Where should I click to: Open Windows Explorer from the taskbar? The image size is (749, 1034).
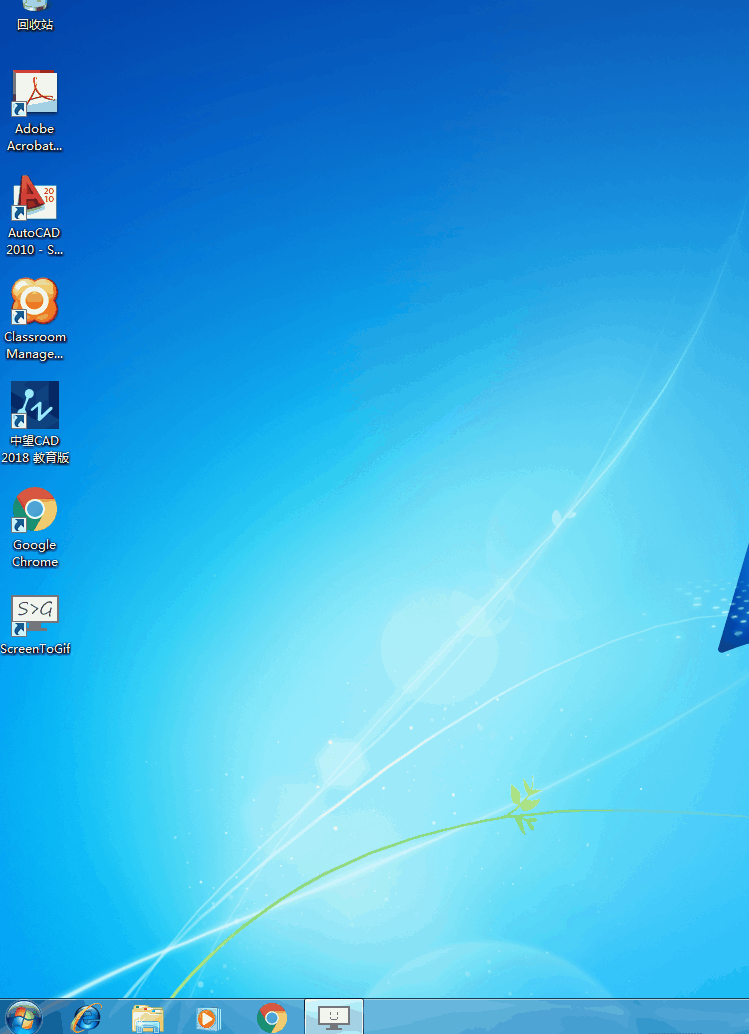click(148, 1018)
